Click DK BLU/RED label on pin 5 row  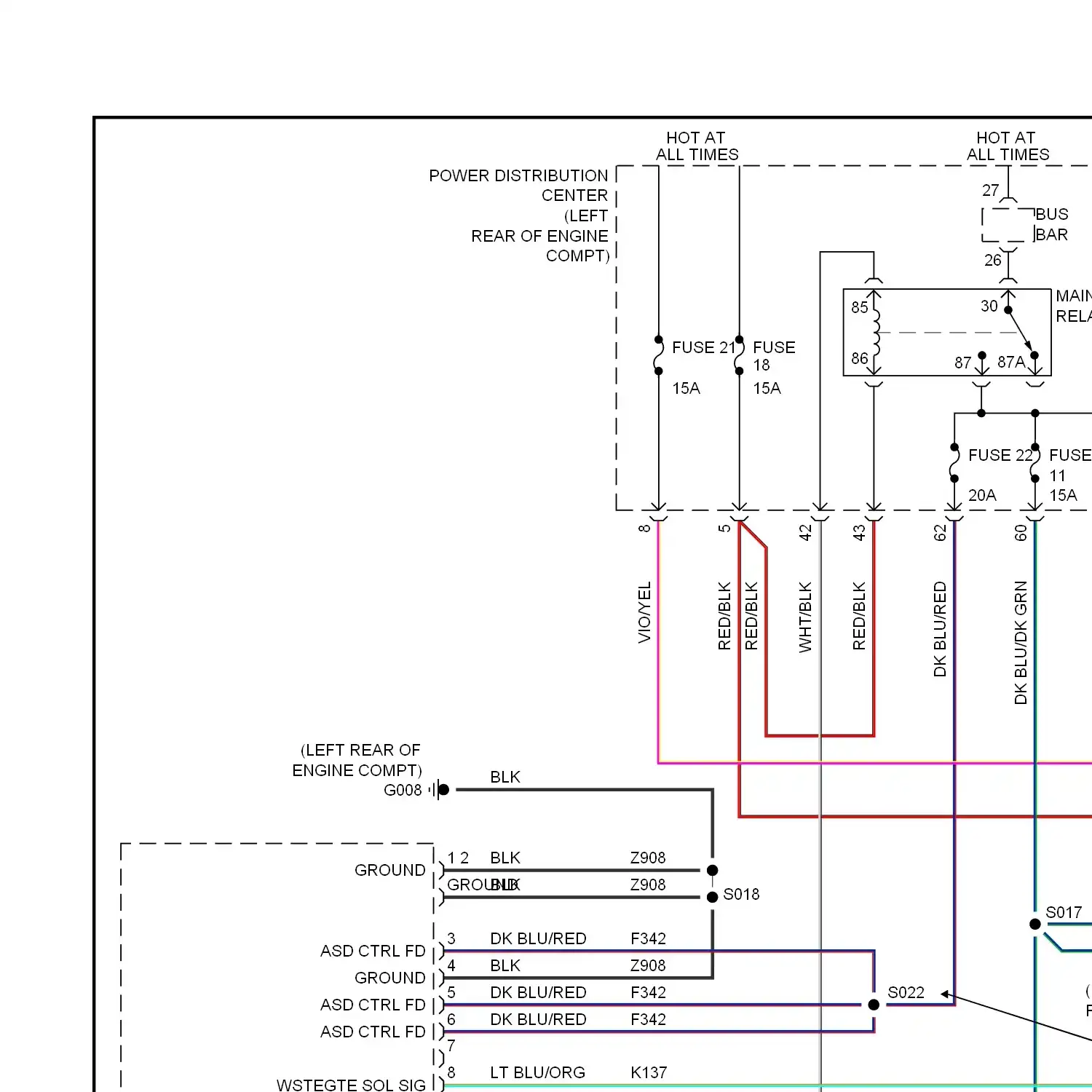(x=538, y=993)
